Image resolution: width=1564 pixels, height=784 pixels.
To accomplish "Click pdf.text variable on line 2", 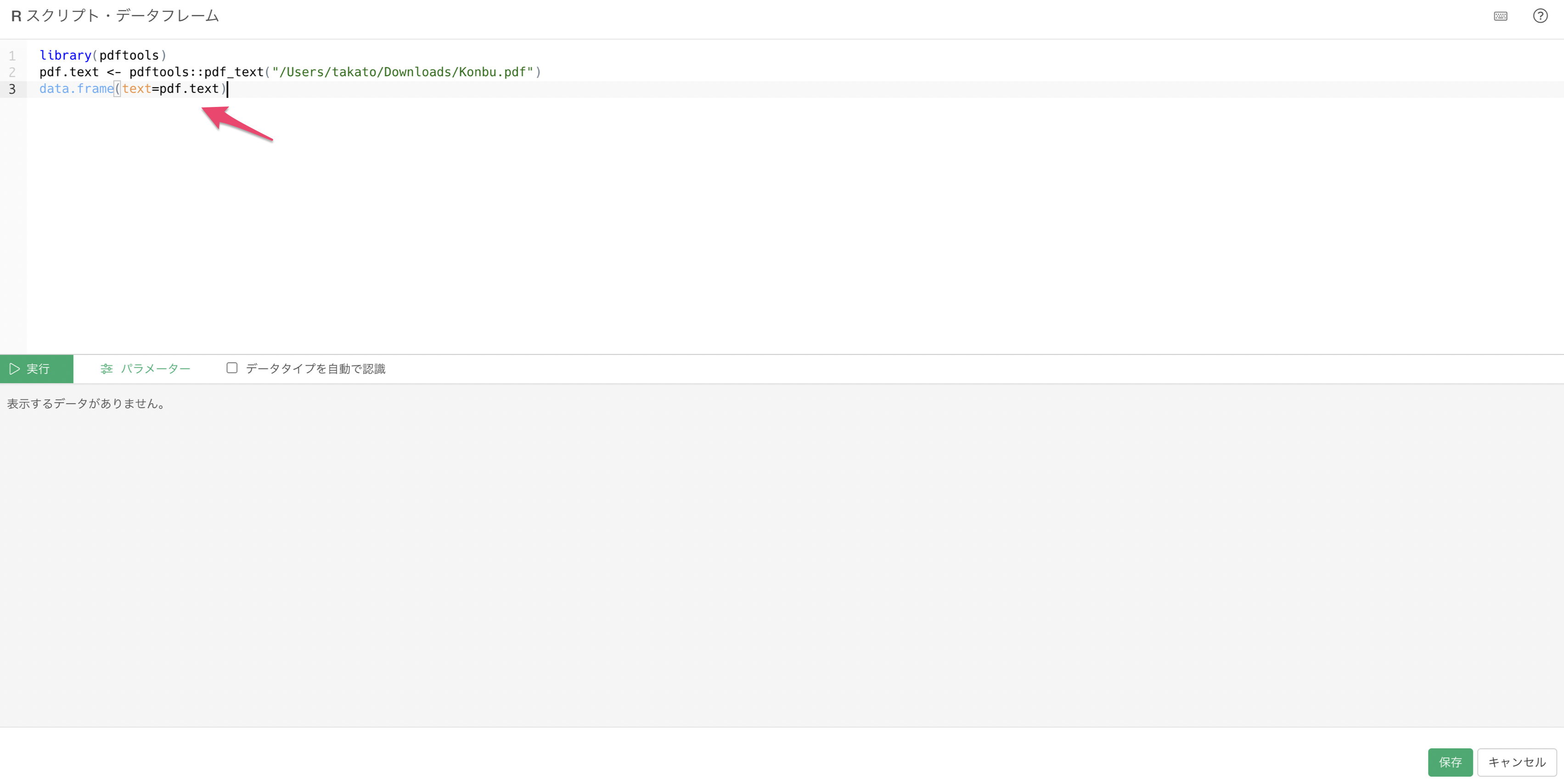I will click(68, 72).
